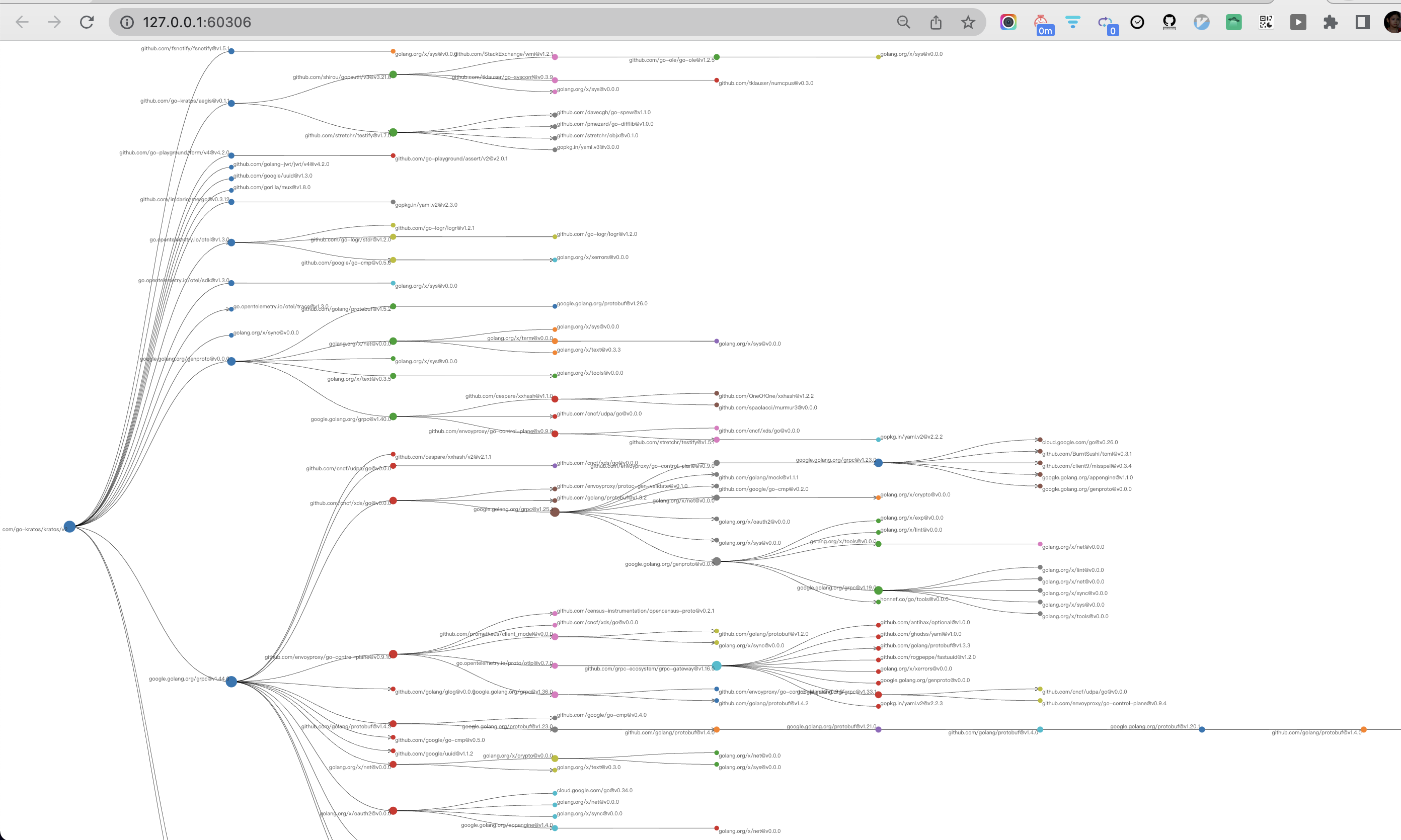Click the browser back arrow
This screenshot has width=1401, height=840.
[x=22, y=22]
